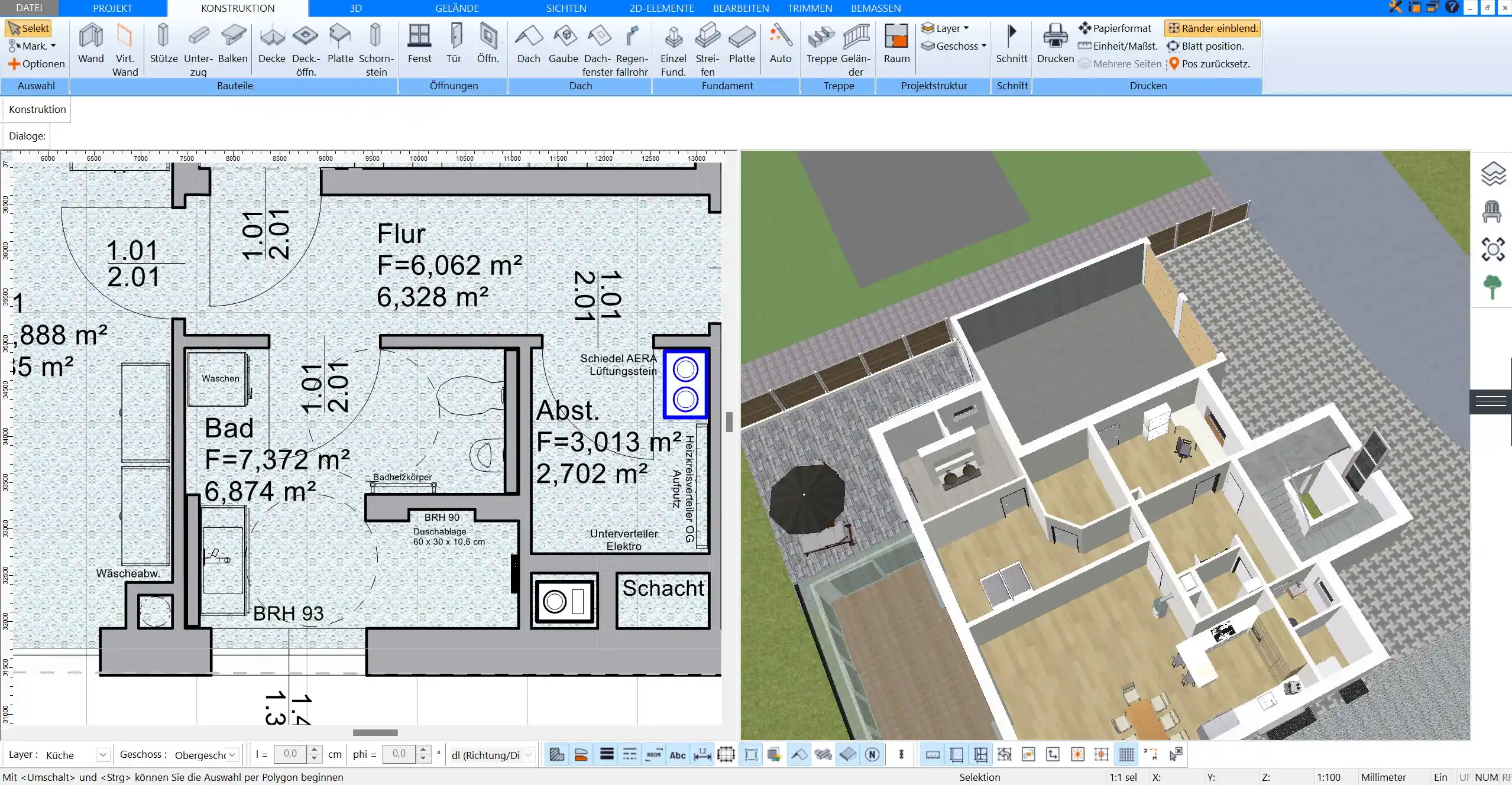Click the Raum room tool
Viewport: 1512px width, 785px height.
897,44
